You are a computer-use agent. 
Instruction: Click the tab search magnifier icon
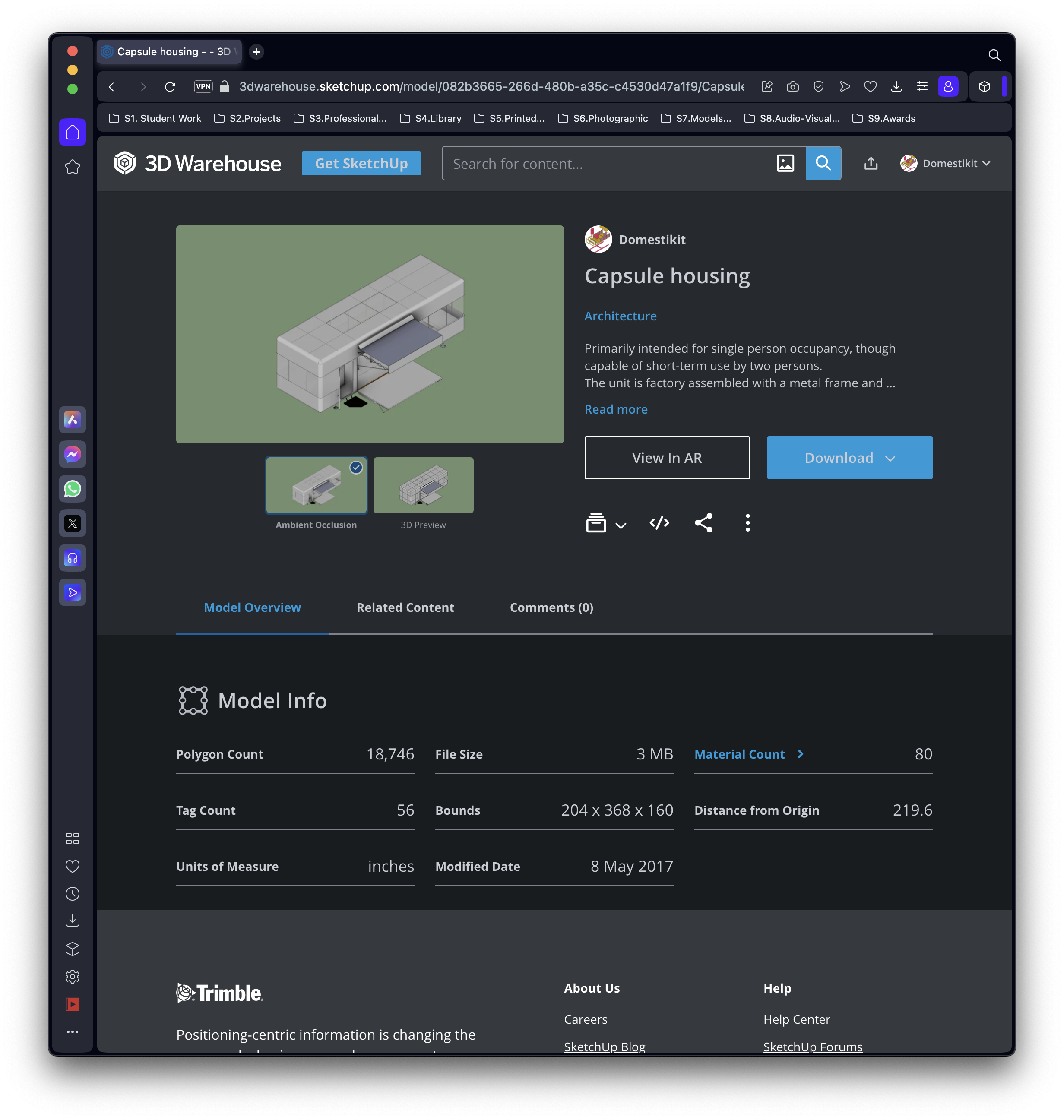tap(994, 55)
